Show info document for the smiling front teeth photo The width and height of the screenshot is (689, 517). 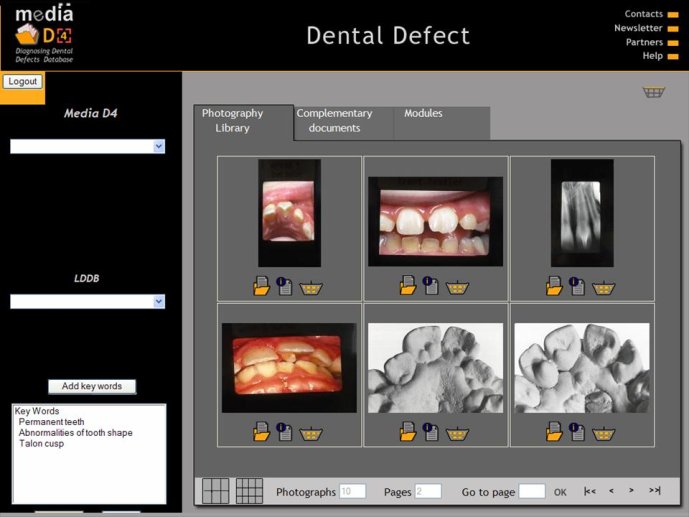point(431,285)
